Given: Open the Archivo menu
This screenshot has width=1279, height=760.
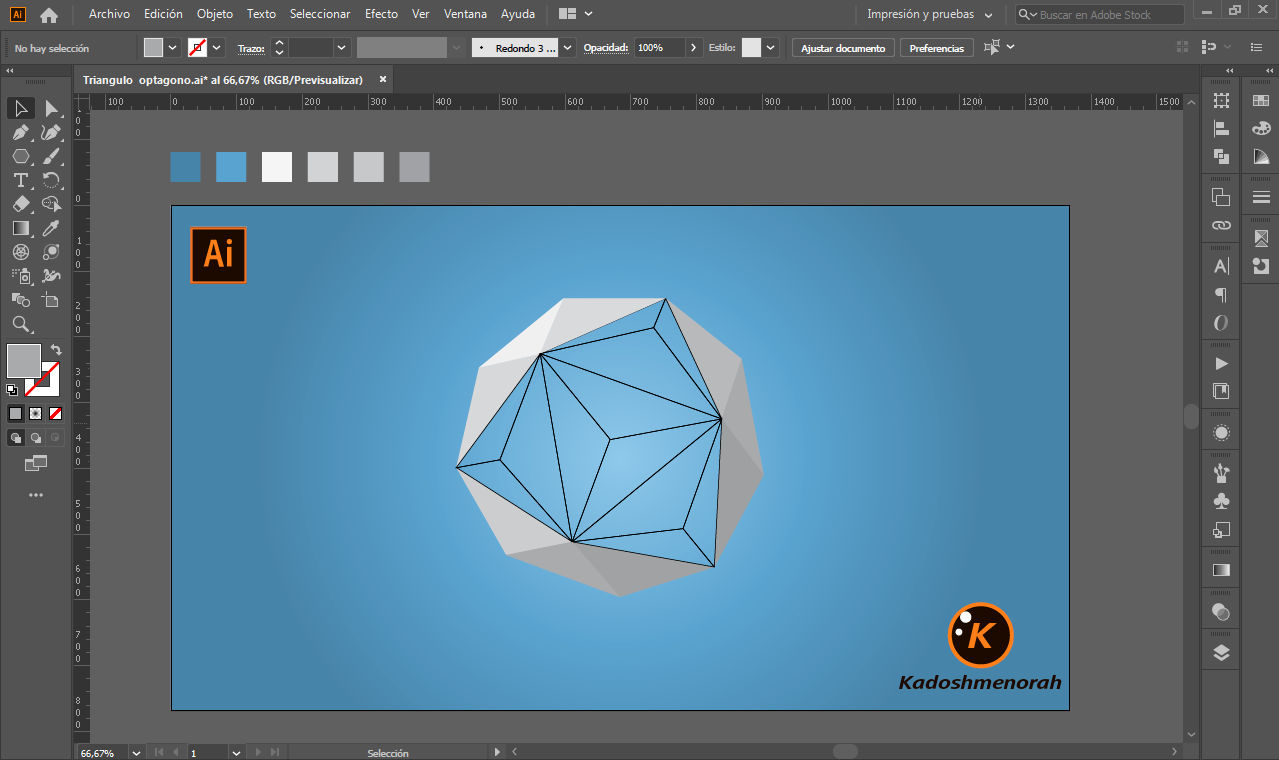Looking at the screenshot, I should (x=109, y=14).
